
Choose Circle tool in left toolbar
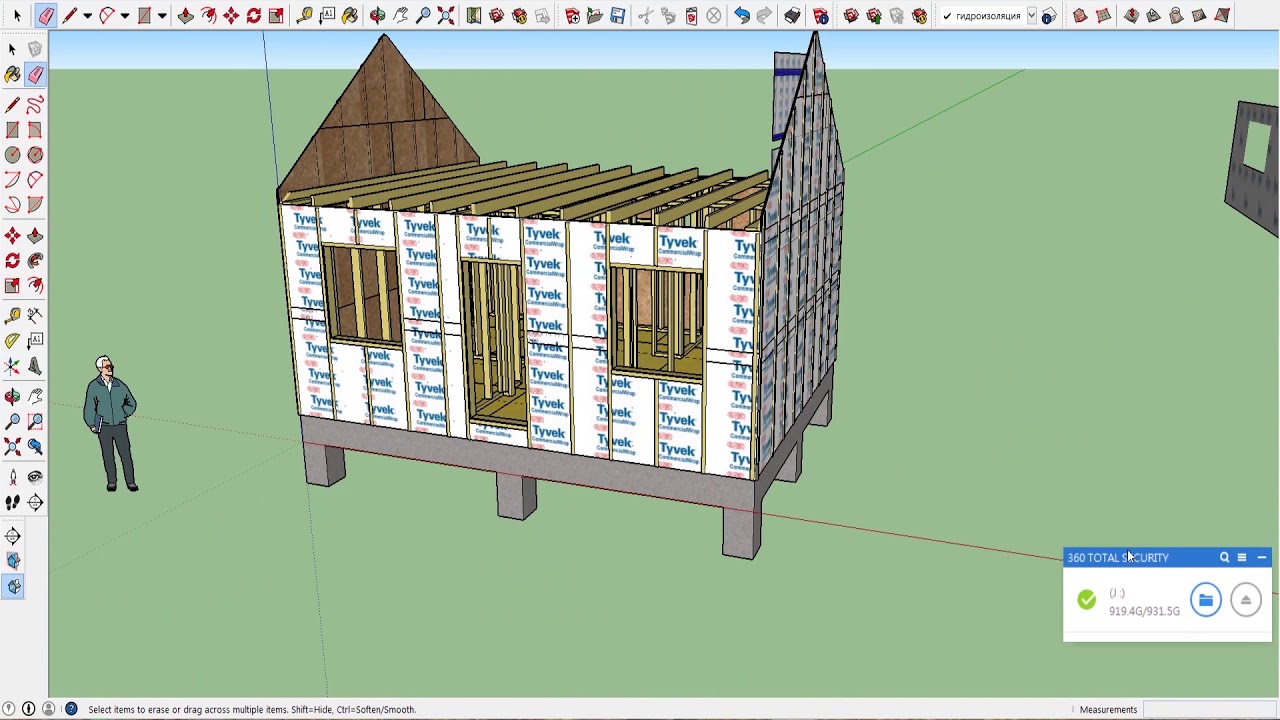[x=12, y=155]
